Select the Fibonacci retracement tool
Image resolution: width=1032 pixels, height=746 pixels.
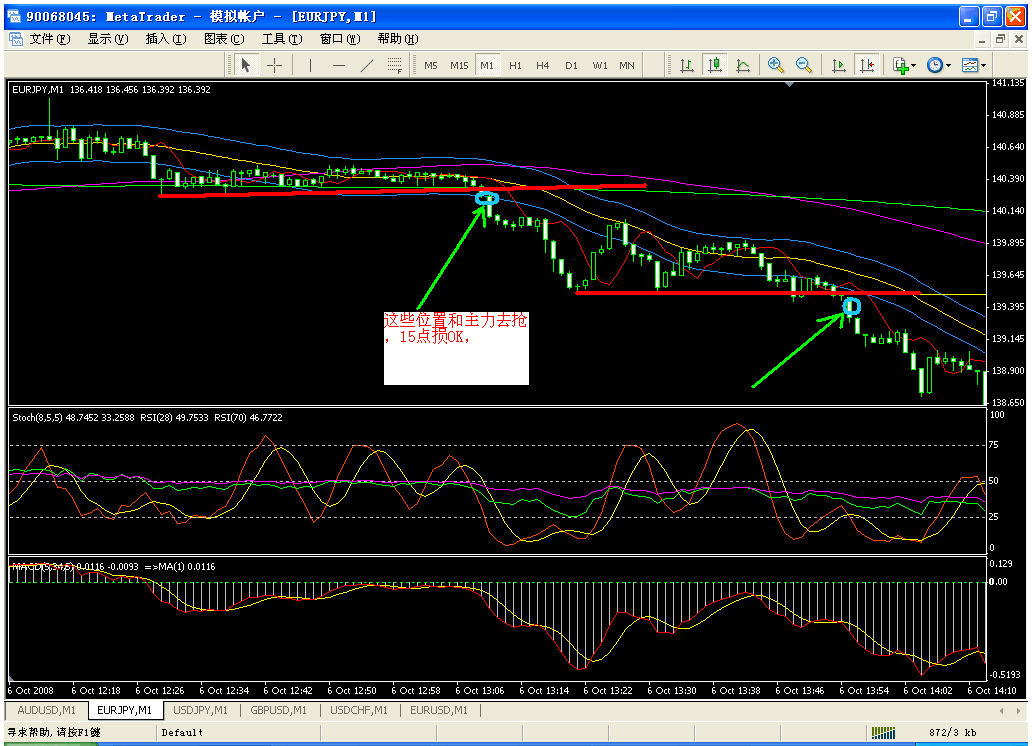(395, 65)
